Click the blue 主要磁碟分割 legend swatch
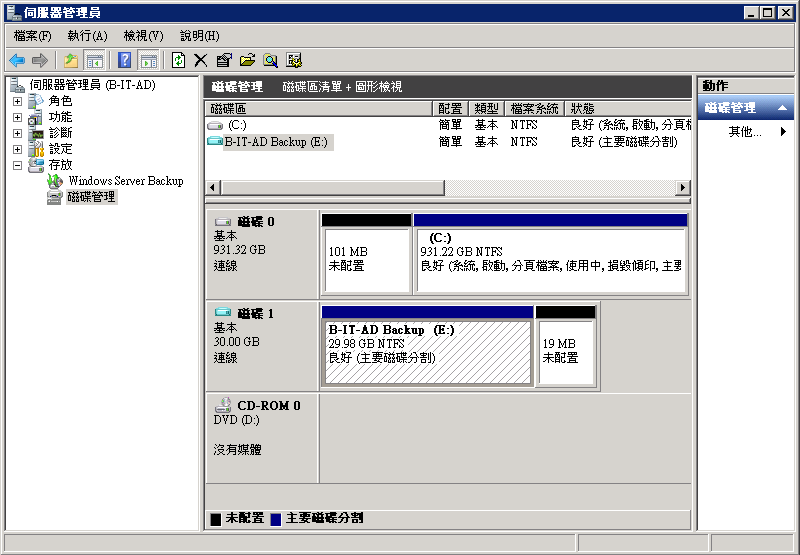Image resolution: width=800 pixels, height=555 pixels. 276,519
